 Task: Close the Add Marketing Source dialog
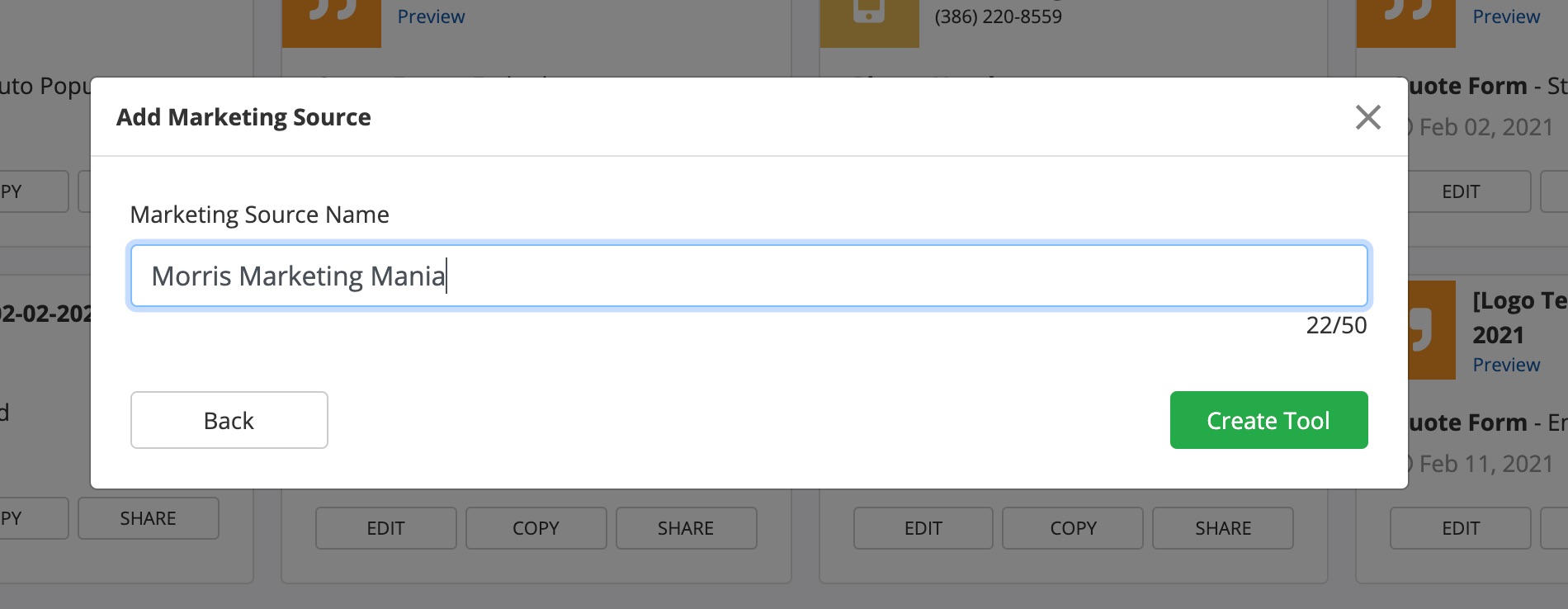pyautogui.click(x=1367, y=117)
